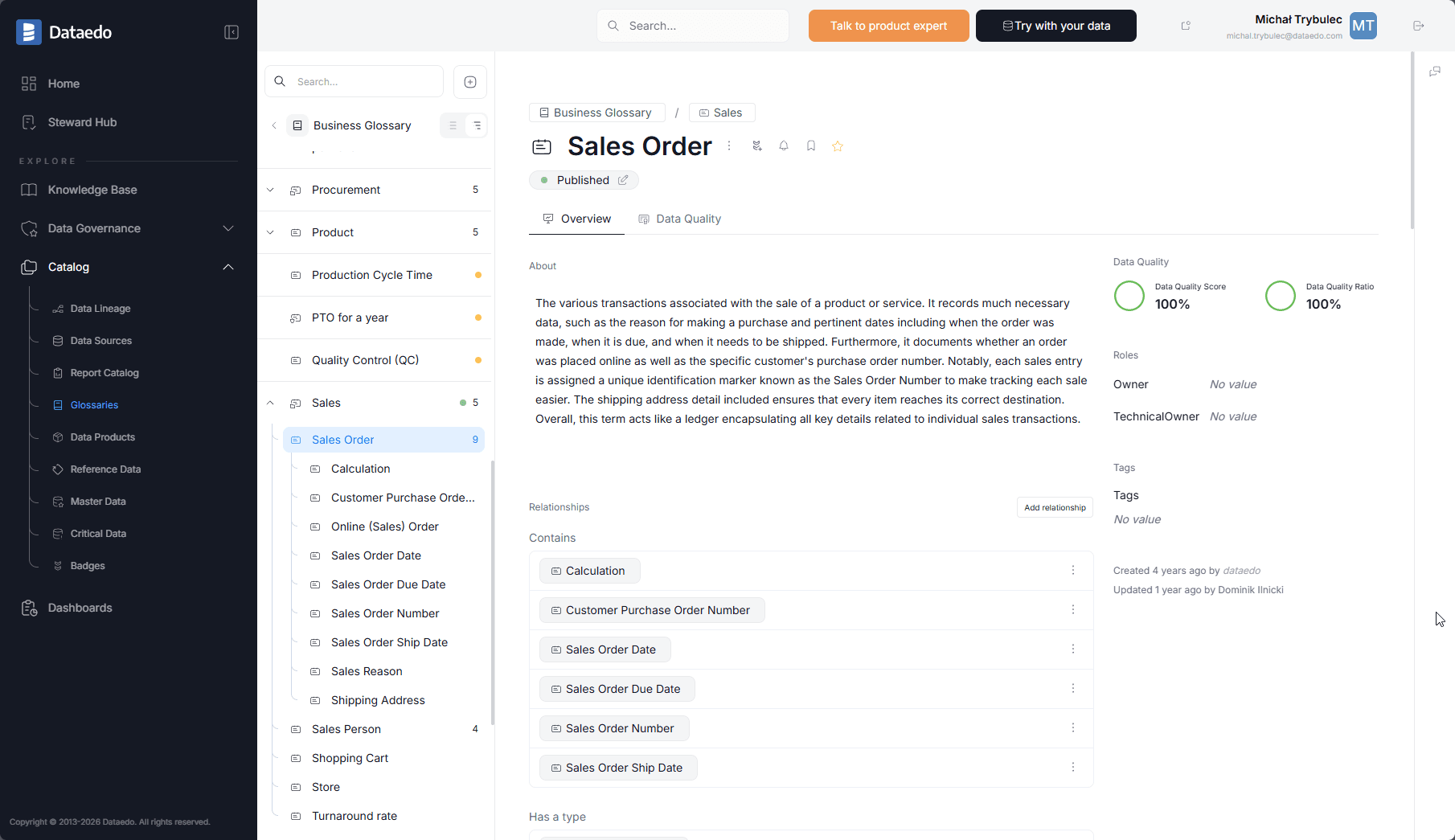
Task: Collapse the Catalog menu chevron
Action: (228, 267)
